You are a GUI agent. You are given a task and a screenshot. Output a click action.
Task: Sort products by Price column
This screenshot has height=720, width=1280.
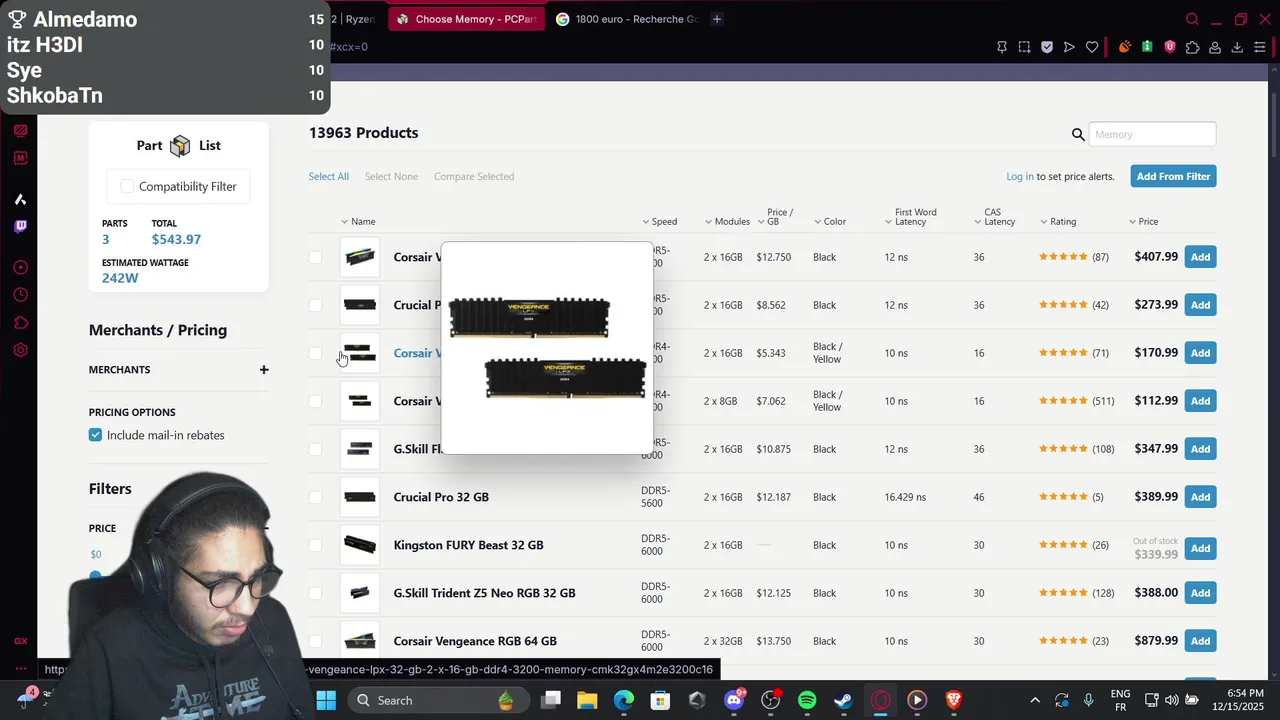click(1143, 221)
